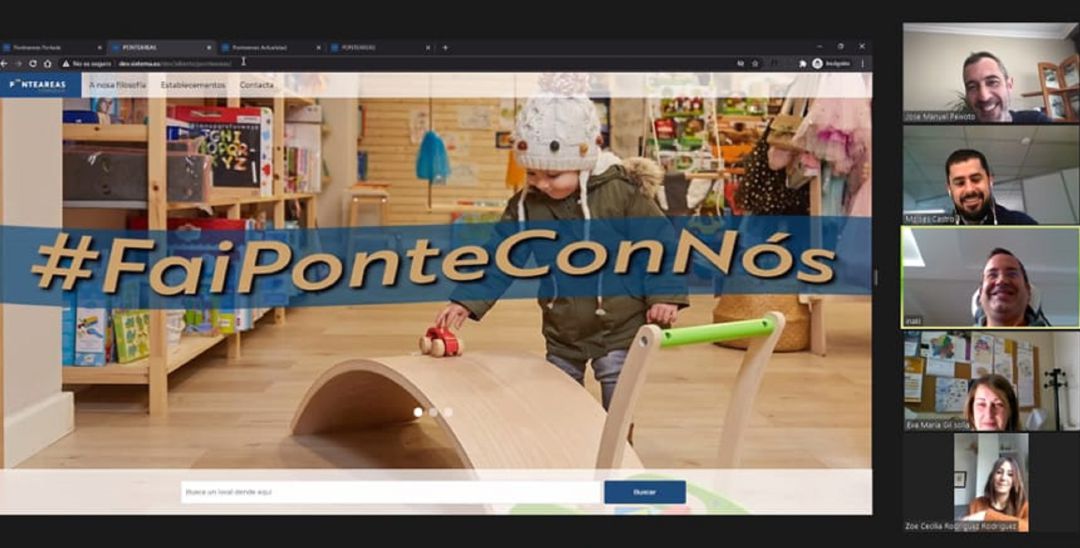Select Eva María's video tile
Screen dimensions: 1080x548
pos(991,381)
